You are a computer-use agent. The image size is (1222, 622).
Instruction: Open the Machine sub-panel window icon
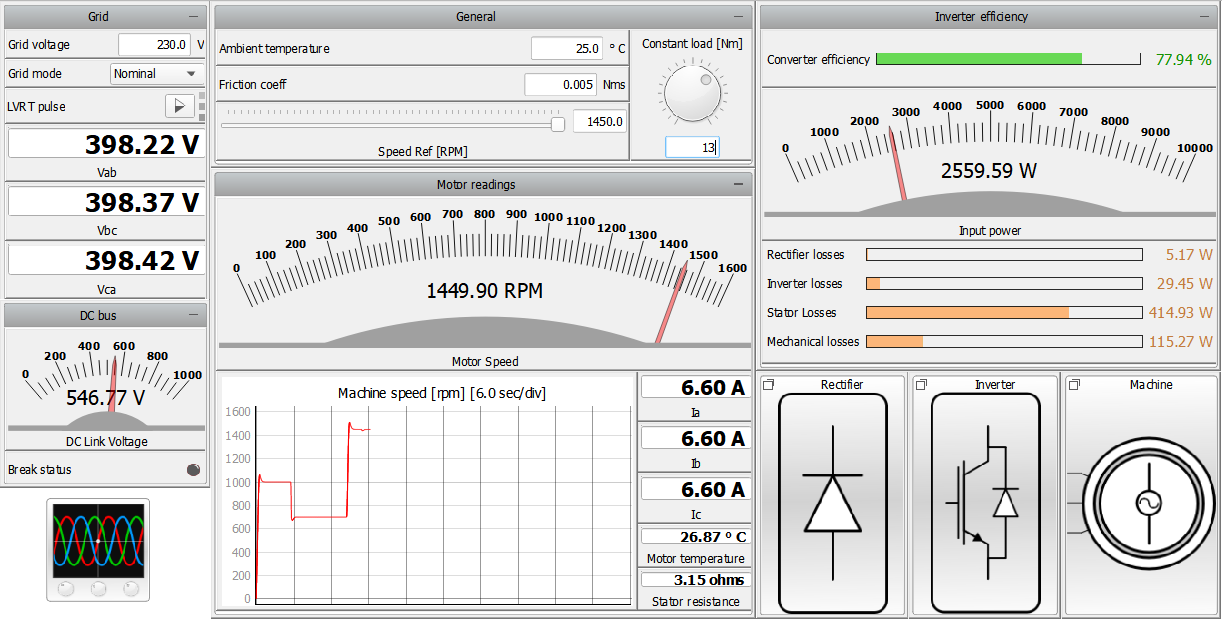(x=1074, y=385)
